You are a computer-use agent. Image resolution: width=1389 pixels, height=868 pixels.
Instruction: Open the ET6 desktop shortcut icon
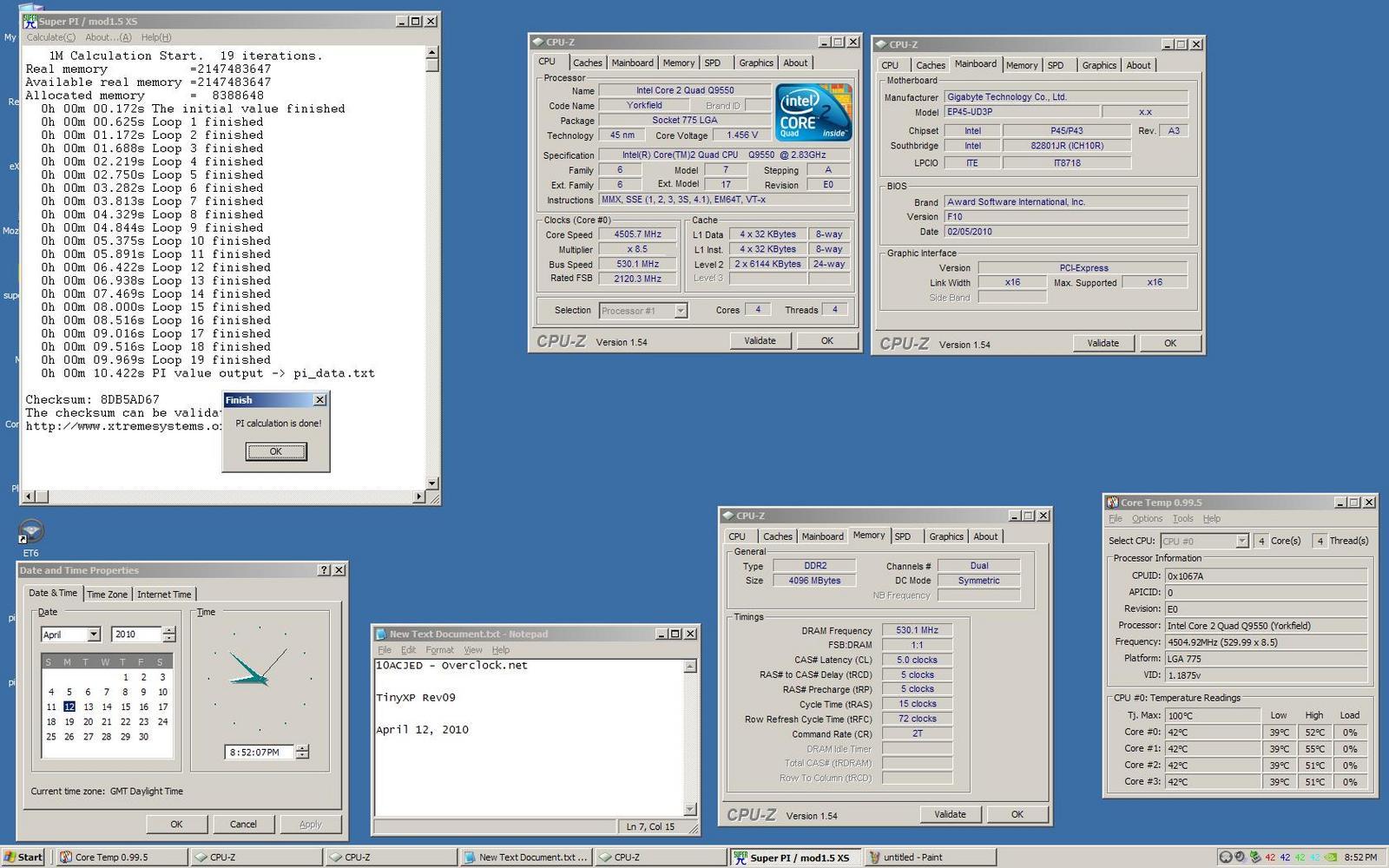30,532
